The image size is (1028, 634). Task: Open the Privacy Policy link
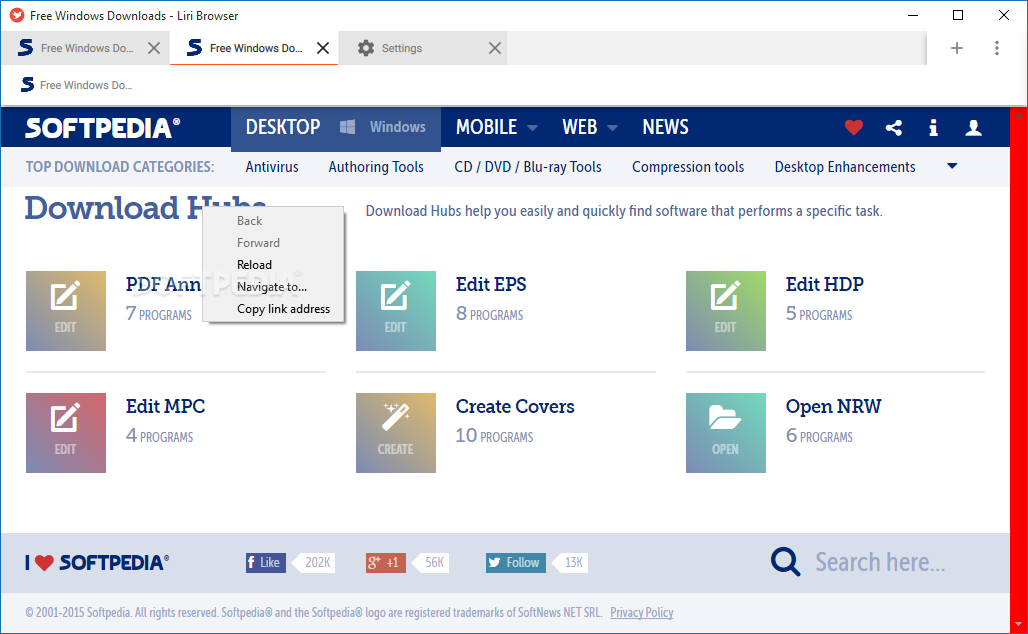coord(642,612)
